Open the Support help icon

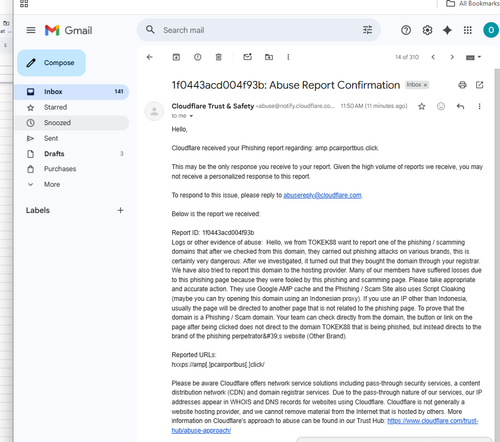tap(406, 30)
